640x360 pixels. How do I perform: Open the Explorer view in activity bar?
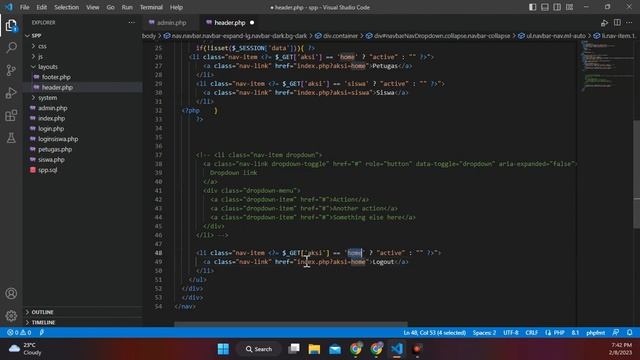(11, 26)
